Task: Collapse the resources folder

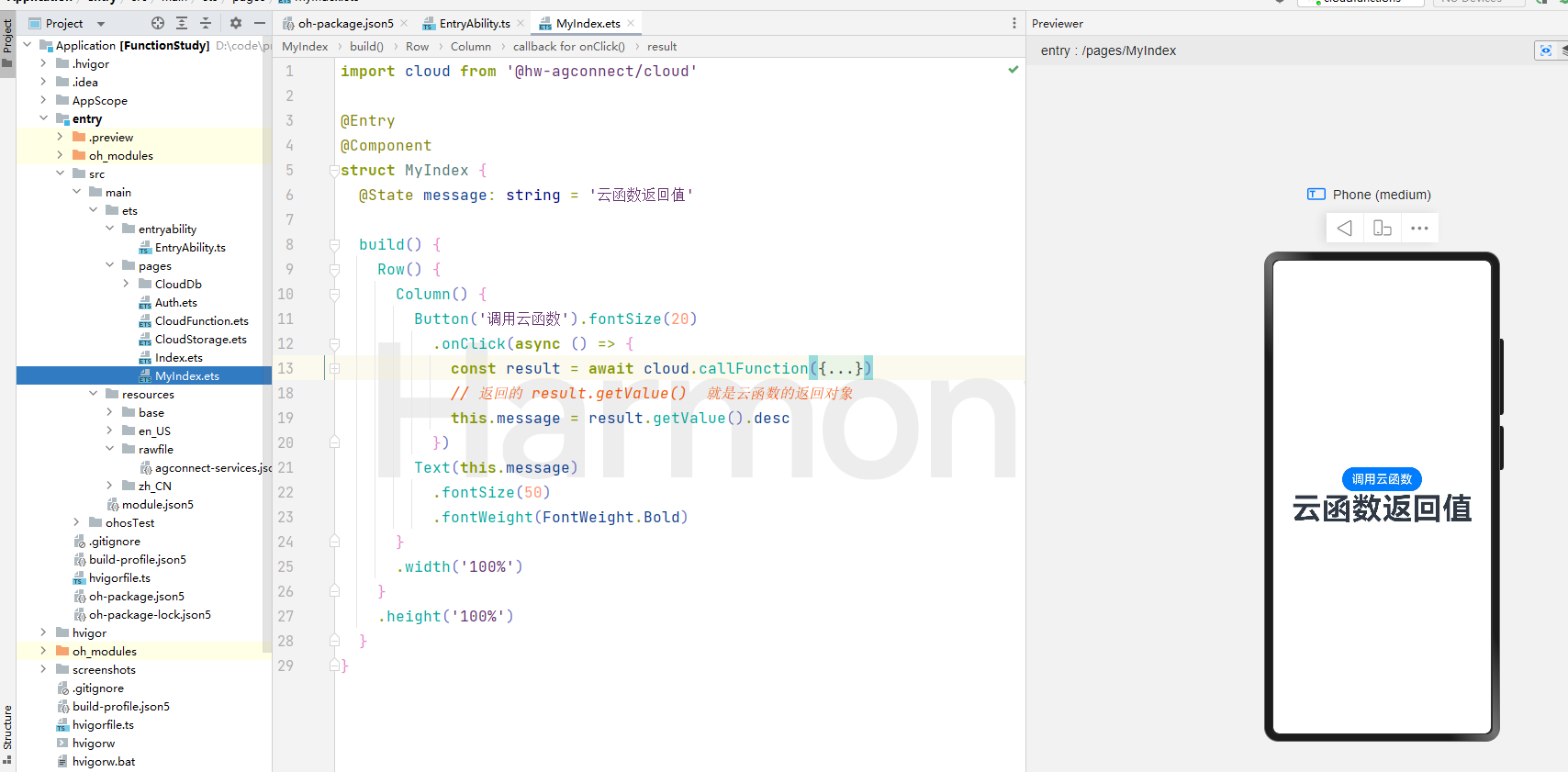Action: pos(93,394)
